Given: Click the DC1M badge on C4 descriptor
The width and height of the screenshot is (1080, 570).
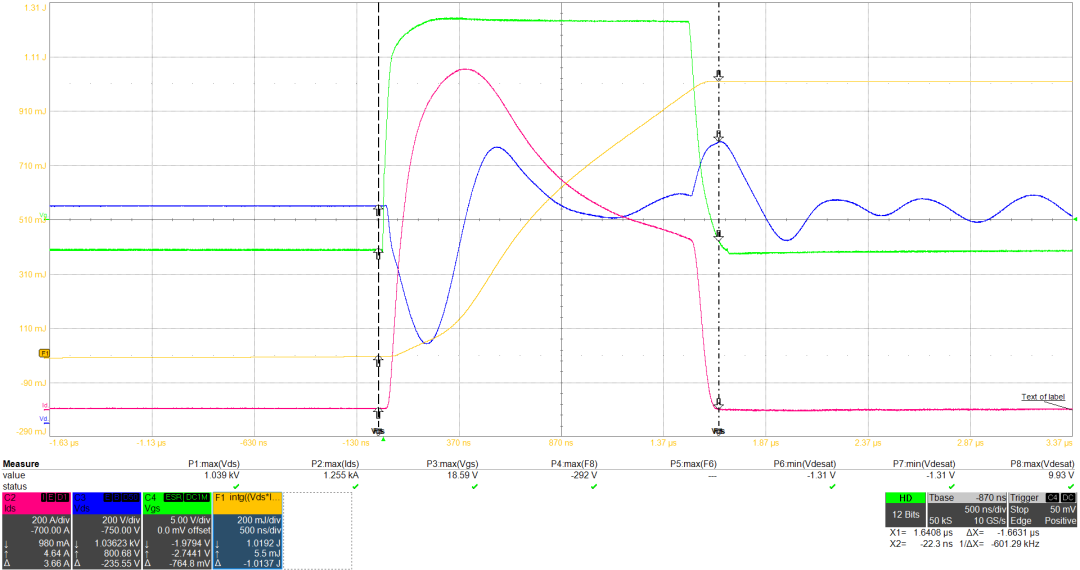Looking at the screenshot, I should click(197, 497).
